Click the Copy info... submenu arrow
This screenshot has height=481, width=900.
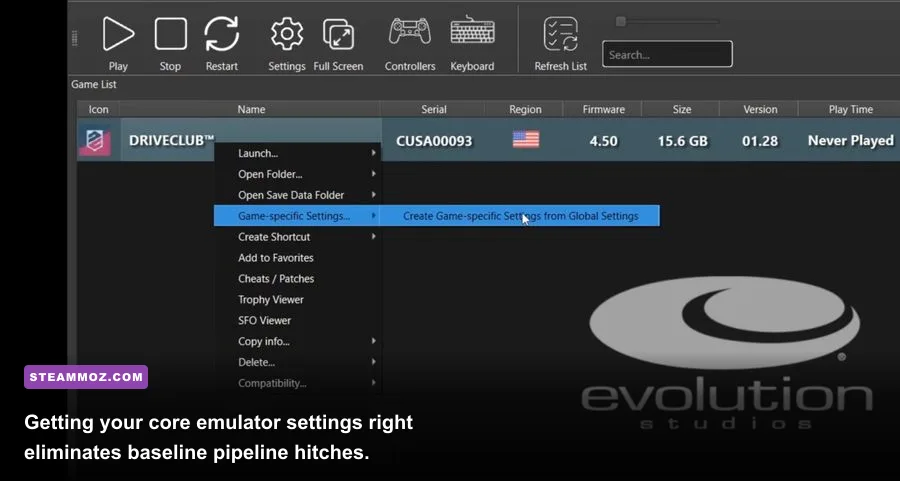coord(374,340)
